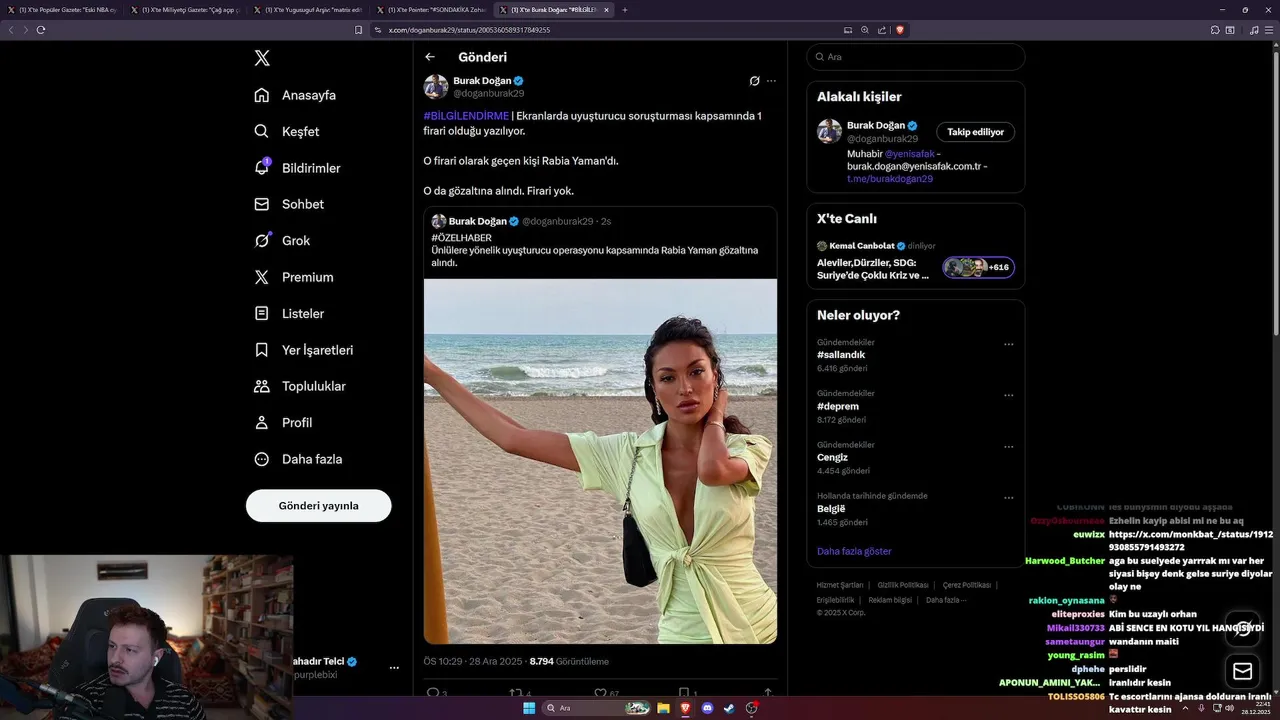The width and height of the screenshot is (1280, 720).
Task: Open Bildirimler bell icon
Action: [x=262, y=167]
